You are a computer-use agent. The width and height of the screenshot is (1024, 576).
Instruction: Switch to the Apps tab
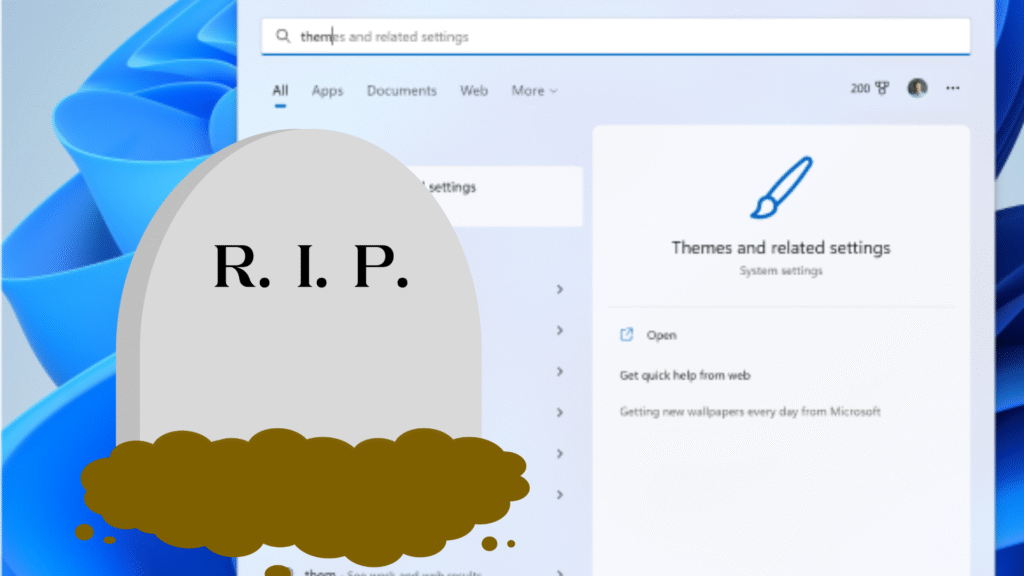click(x=327, y=90)
